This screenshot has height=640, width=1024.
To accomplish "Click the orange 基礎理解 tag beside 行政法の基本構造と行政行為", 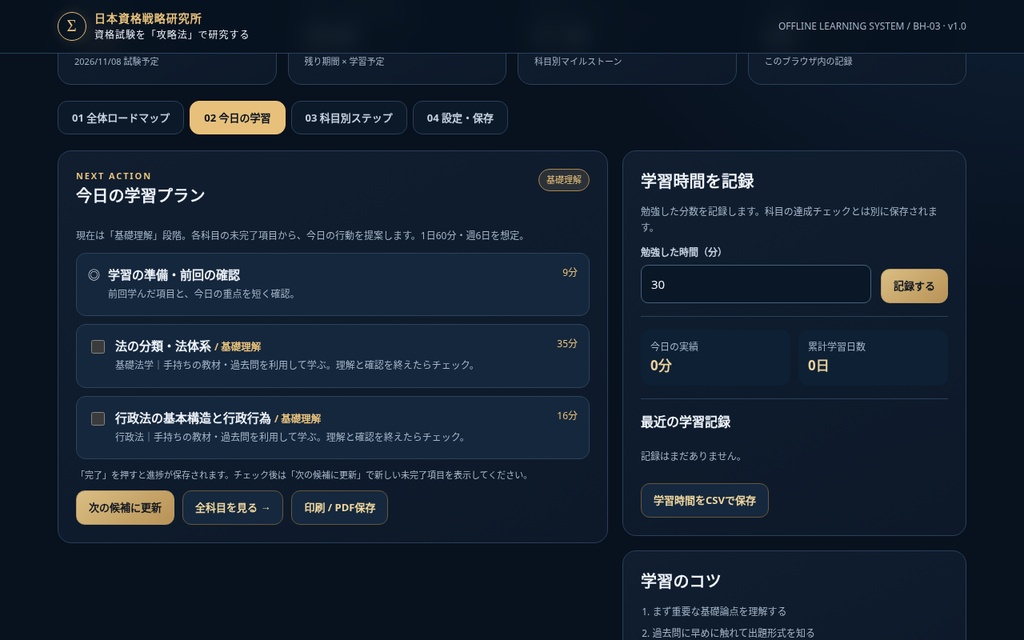I will 301,419.
